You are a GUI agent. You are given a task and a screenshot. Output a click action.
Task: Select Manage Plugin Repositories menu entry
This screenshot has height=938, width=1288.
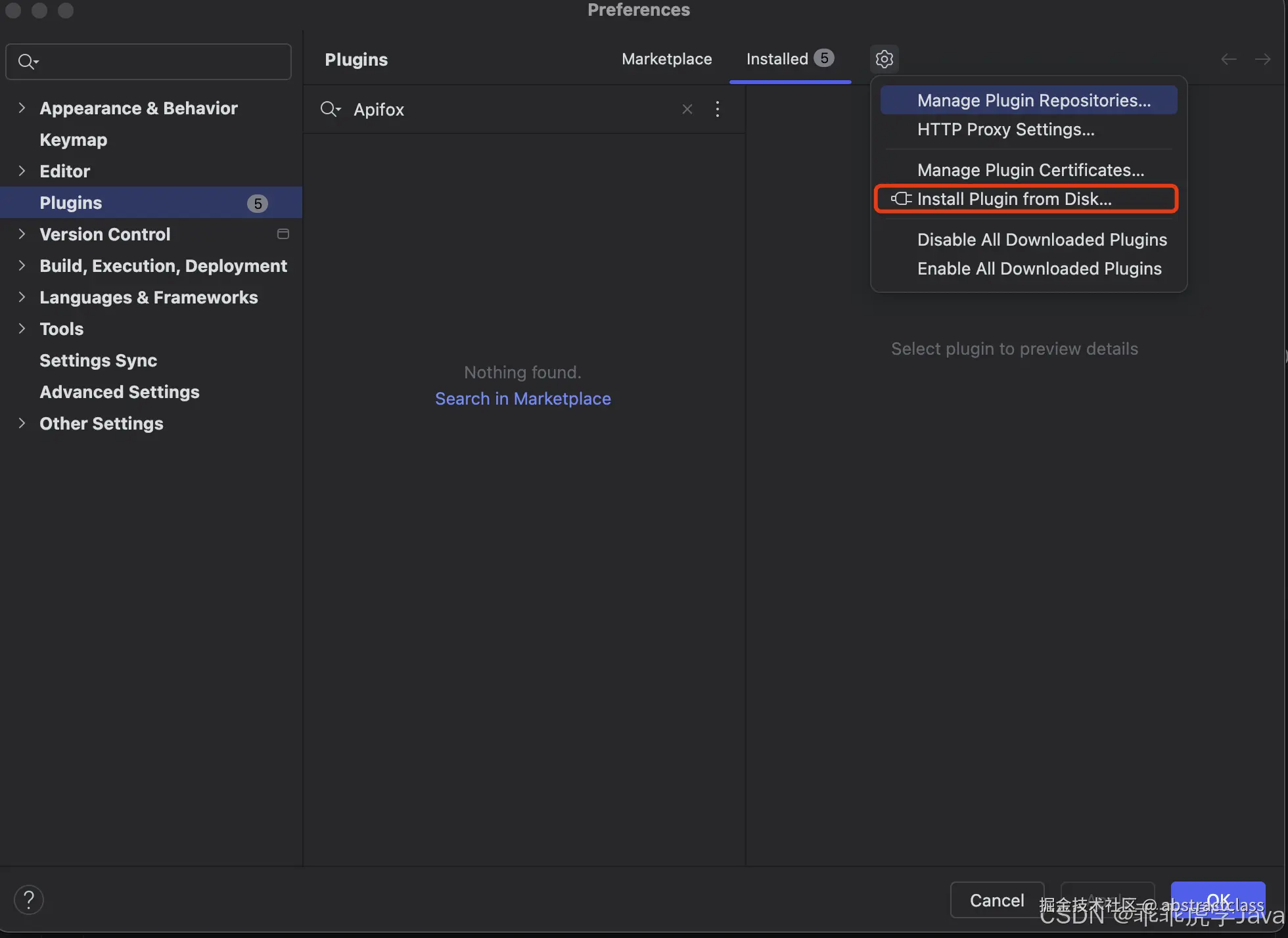(x=1033, y=100)
